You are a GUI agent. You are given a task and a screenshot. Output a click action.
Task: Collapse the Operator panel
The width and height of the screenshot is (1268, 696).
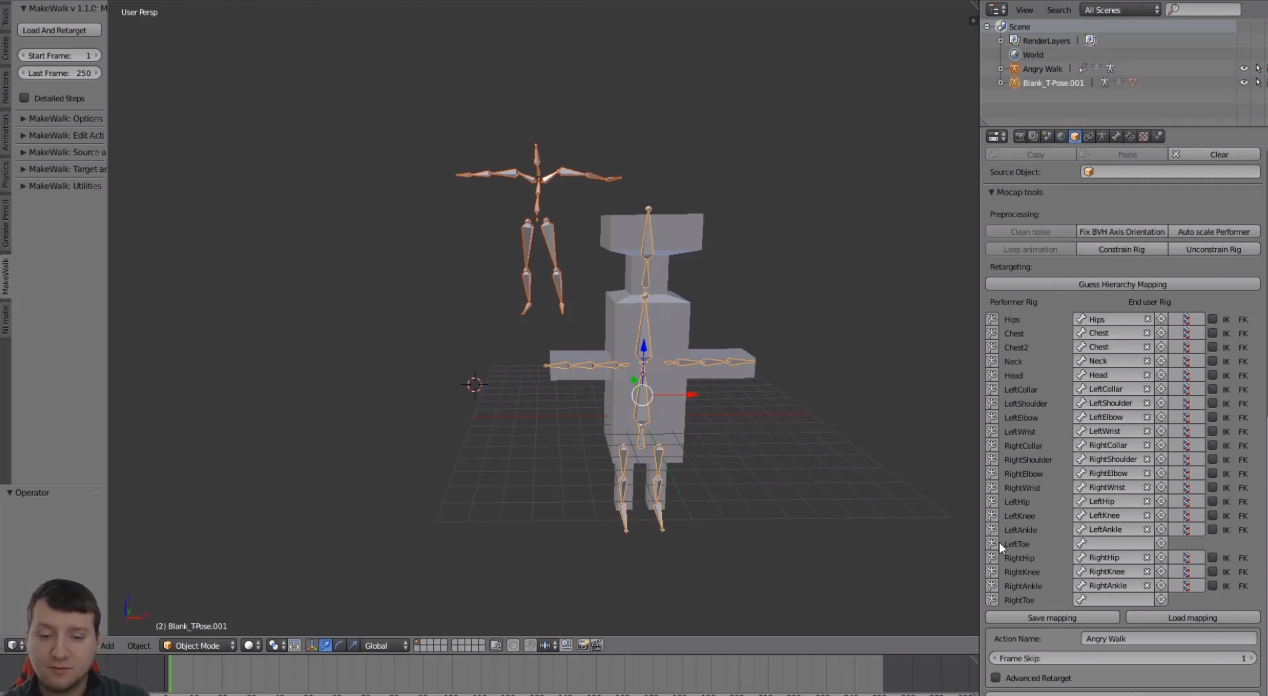[x=28, y=492]
